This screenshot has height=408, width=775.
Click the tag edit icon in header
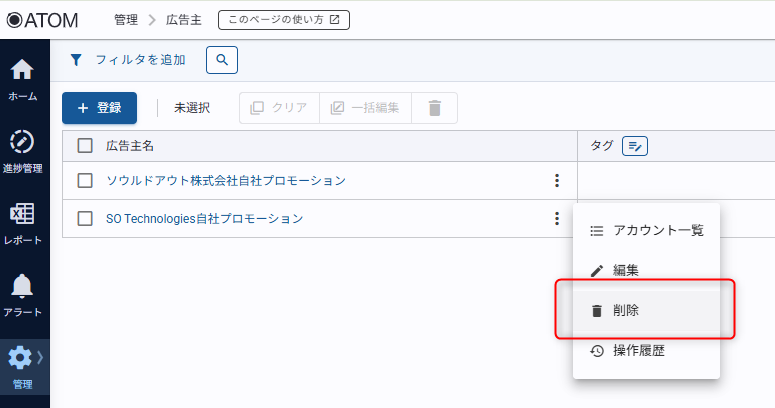coord(635,146)
